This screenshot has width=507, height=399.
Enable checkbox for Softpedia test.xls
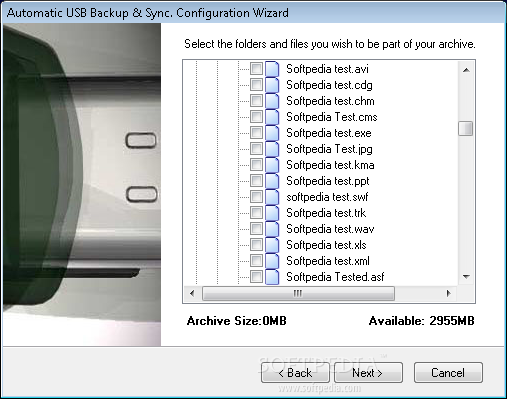coord(256,245)
